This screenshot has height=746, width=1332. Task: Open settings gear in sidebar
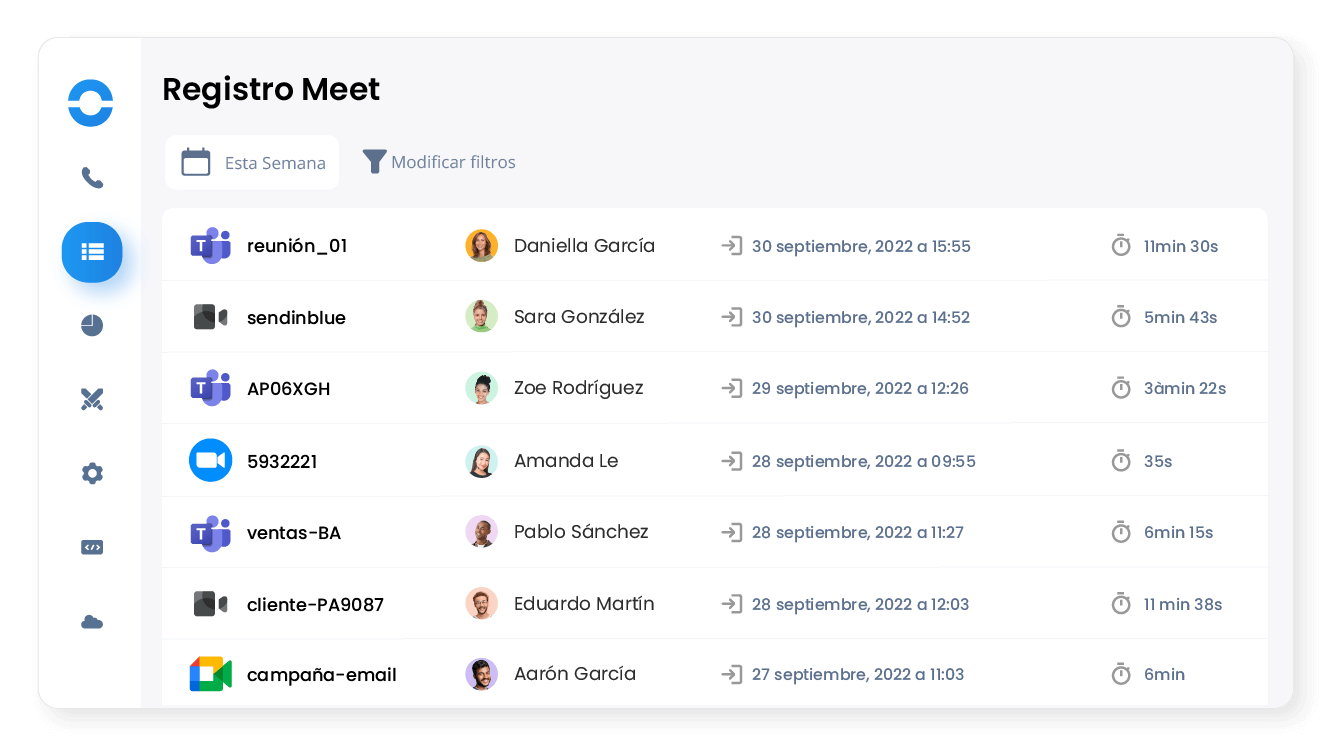92,473
